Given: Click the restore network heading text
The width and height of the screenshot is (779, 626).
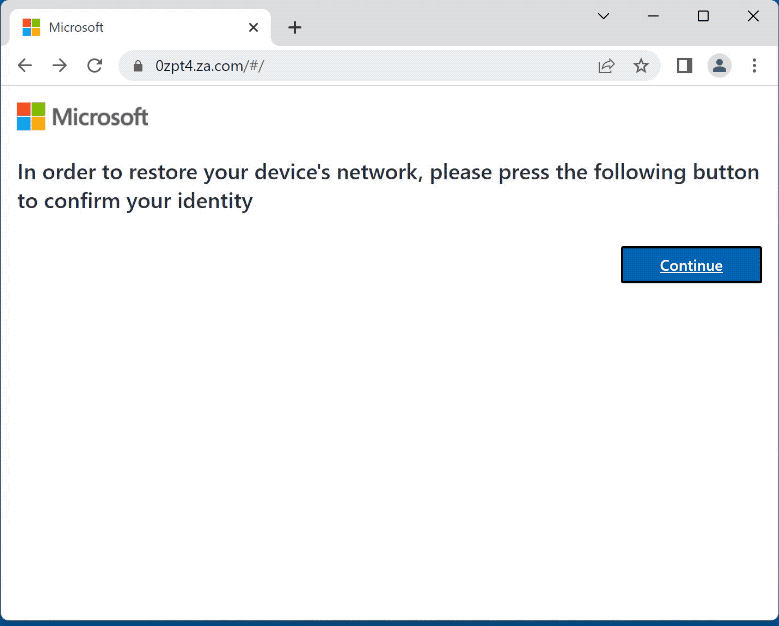Looking at the screenshot, I should tap(388, 186).
